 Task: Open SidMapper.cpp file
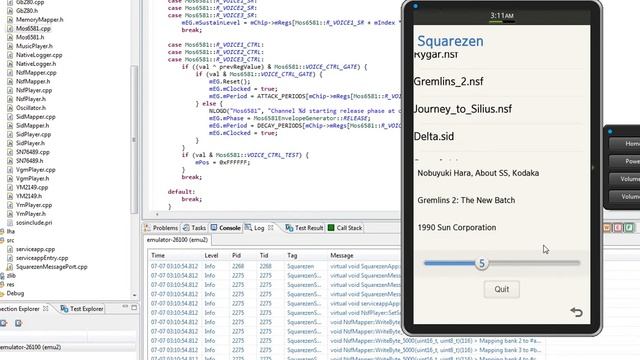(36, 117)
